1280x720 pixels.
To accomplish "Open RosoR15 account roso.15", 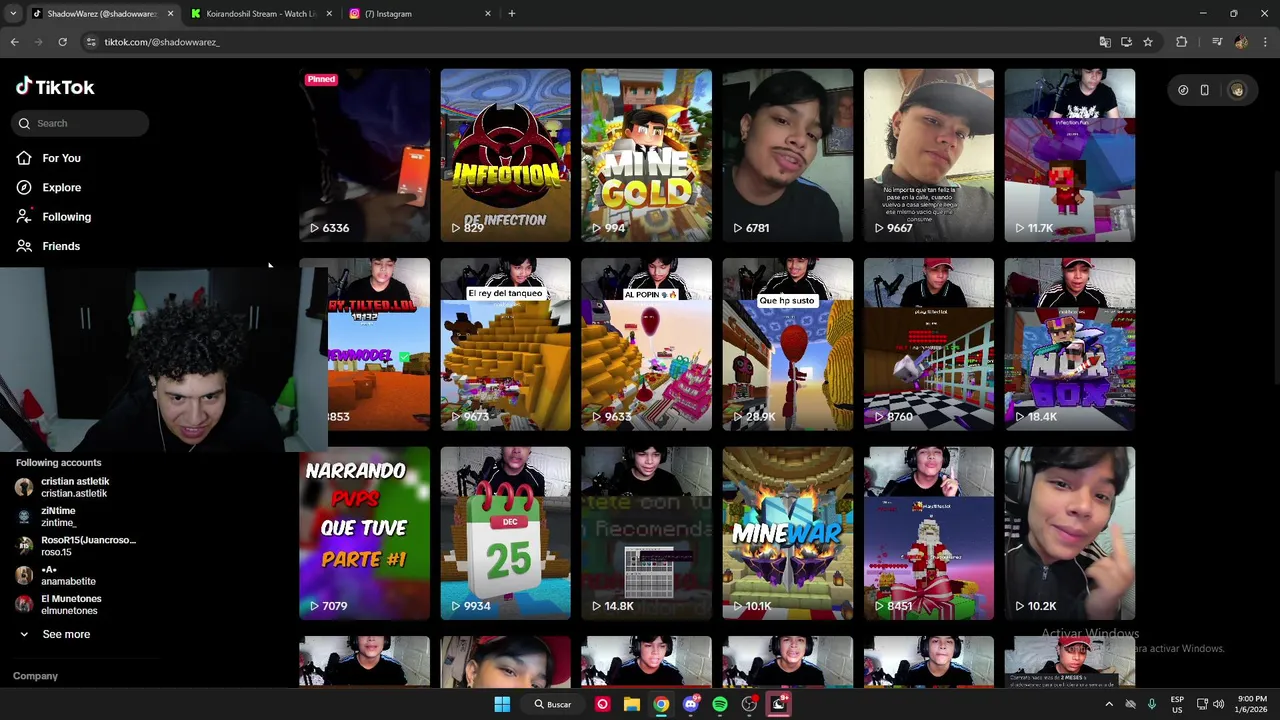I will pos(76,546).
